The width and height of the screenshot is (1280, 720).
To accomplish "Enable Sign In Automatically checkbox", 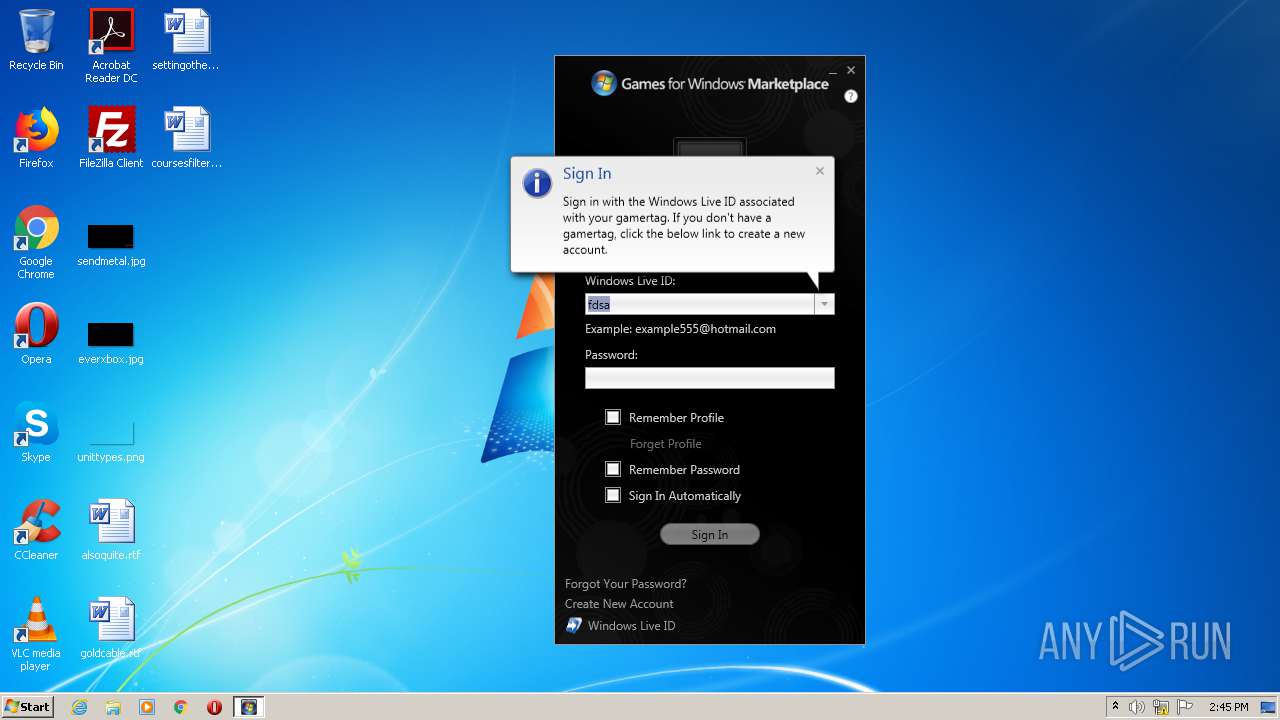I will coord(613,495).
